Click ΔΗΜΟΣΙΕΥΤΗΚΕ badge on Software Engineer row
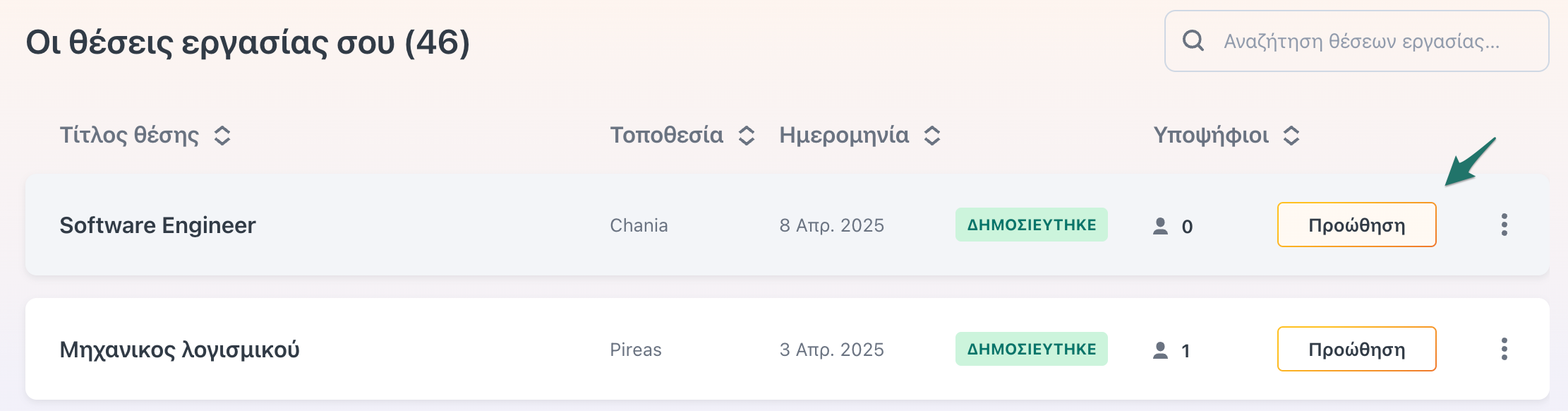1568x411 pixels. click(1031, 225)
